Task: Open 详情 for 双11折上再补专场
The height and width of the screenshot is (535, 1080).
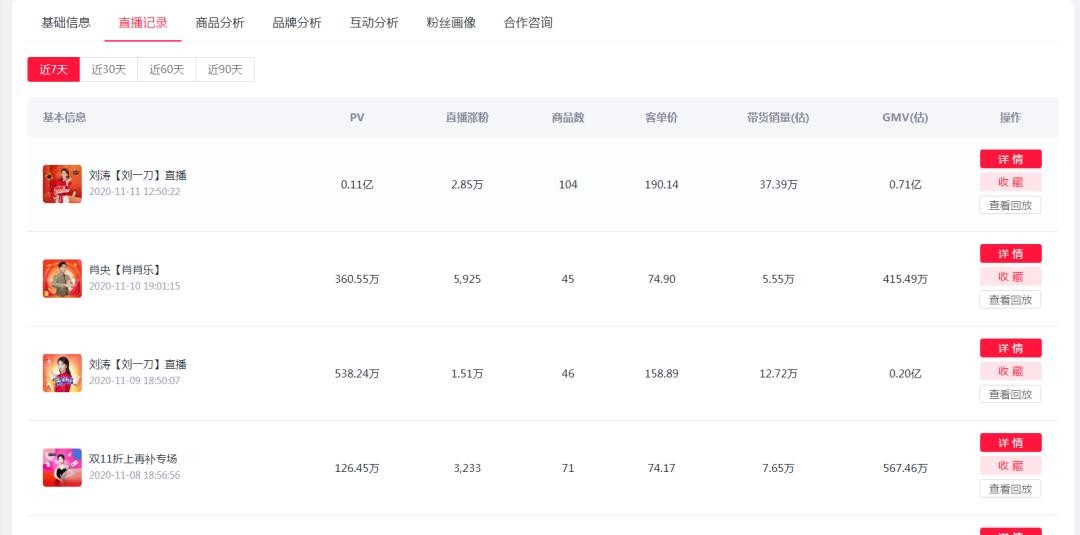Action: click(x=1010, y=443)
